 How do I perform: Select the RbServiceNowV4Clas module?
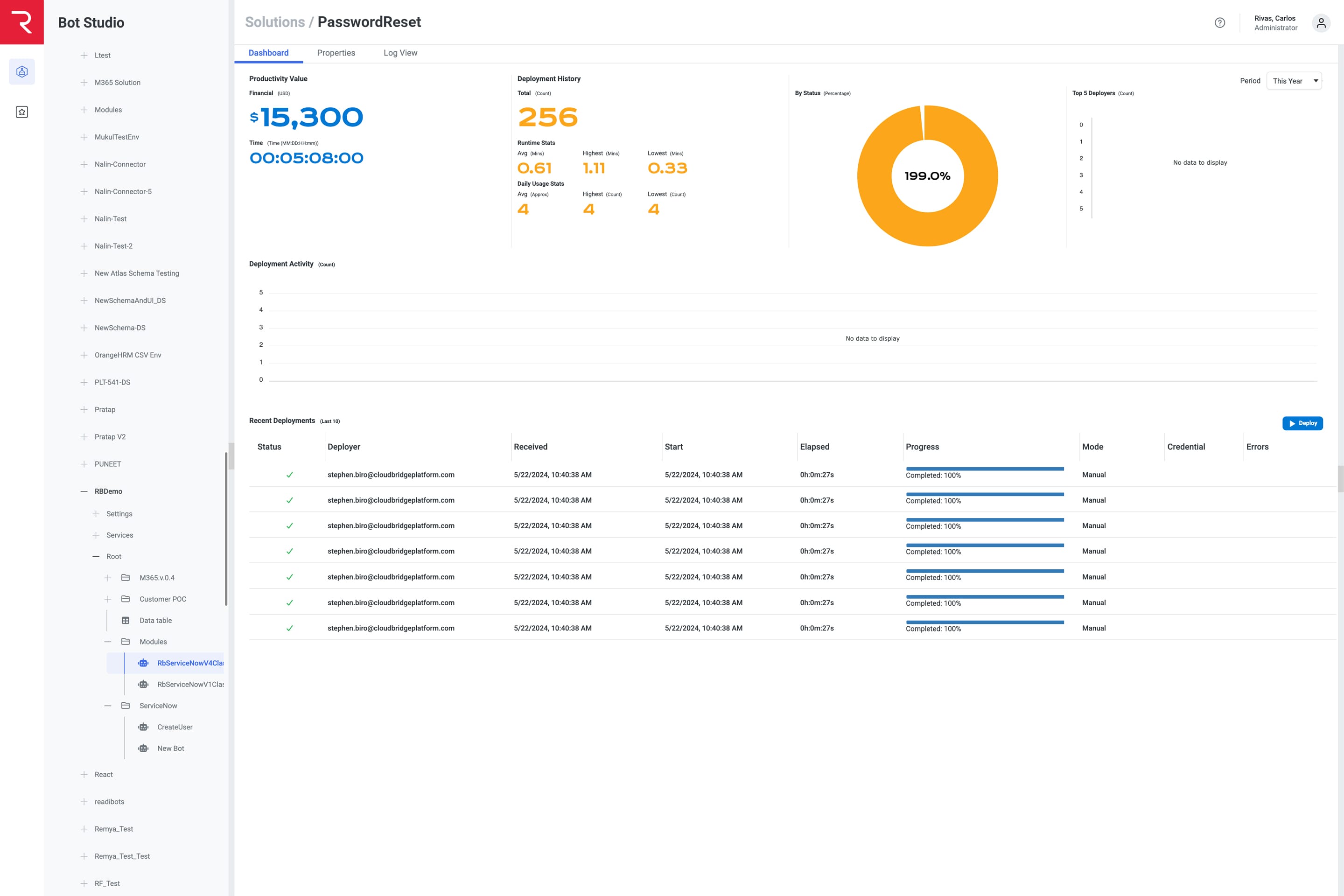click(x=190, y=663)
